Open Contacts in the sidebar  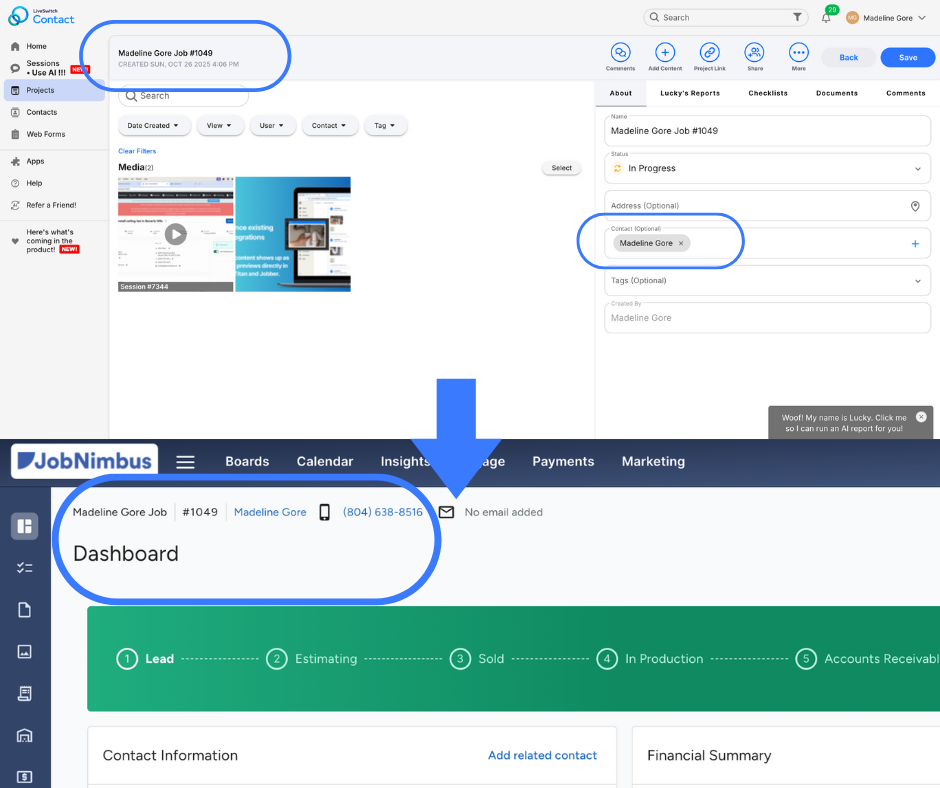[54, 112]
